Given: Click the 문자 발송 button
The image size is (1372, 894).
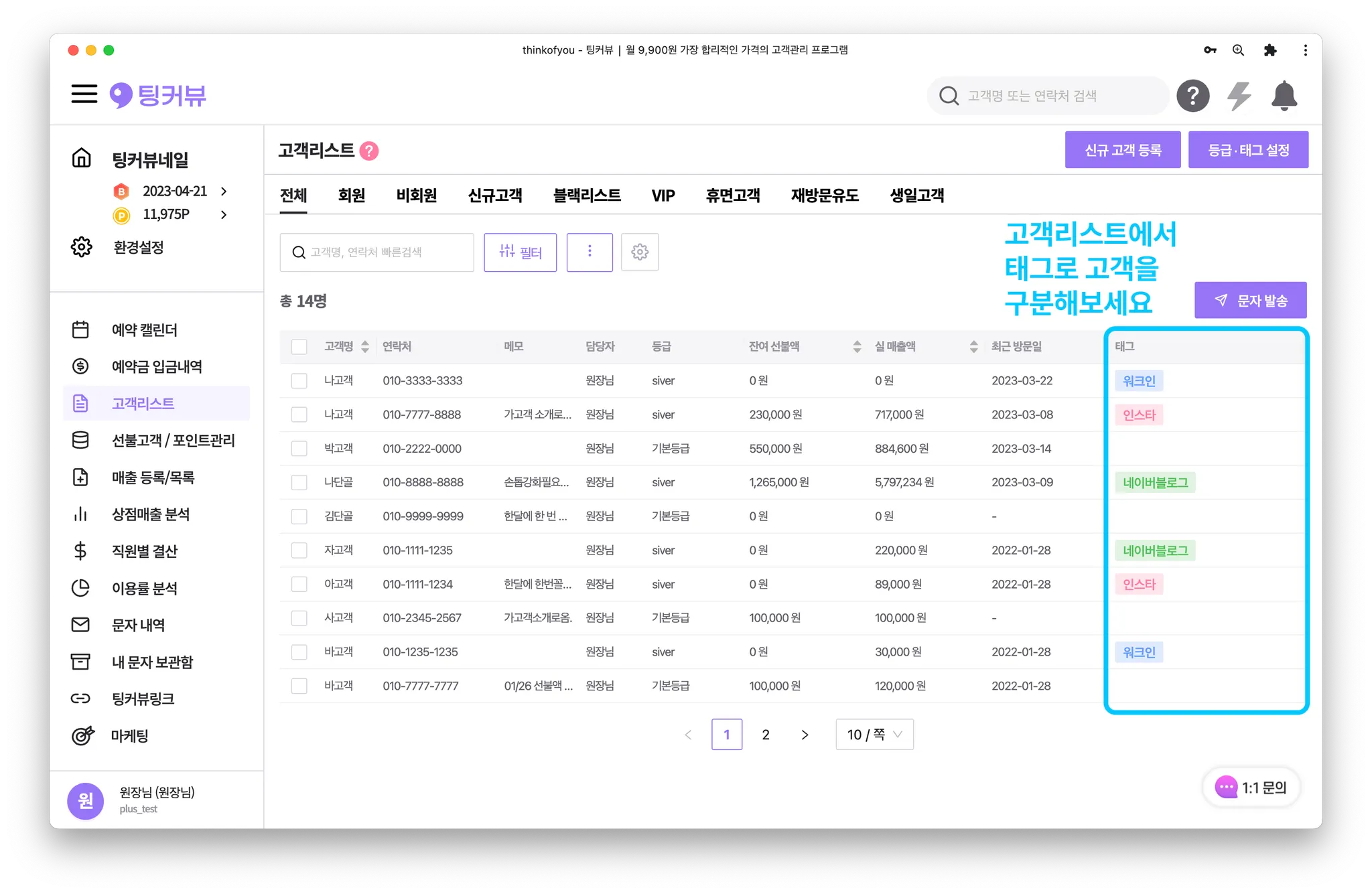Looking at the screenshot, I should point(1250,300).
